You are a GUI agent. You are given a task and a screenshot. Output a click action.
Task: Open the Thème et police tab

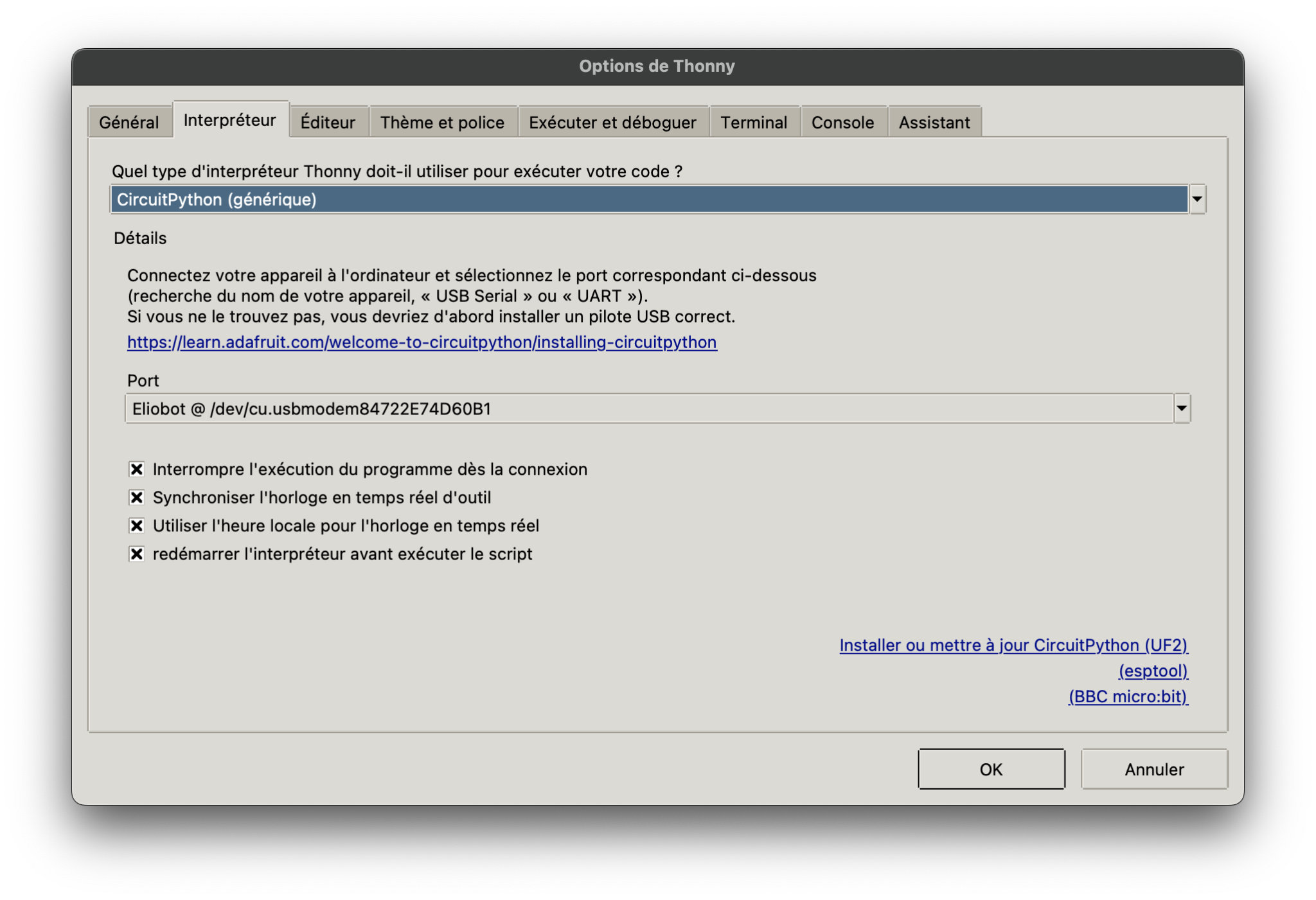[442, 122]
